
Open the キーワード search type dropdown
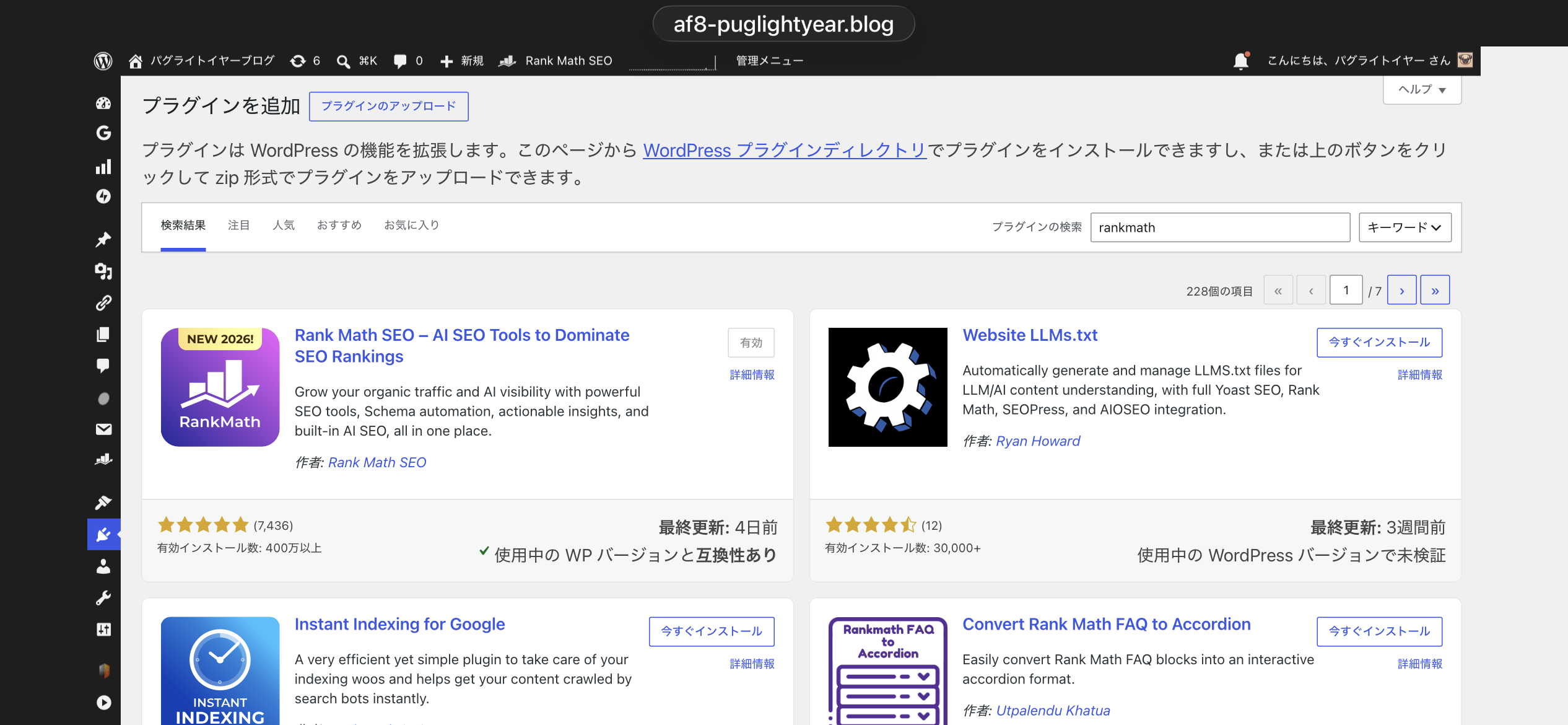1405,227
